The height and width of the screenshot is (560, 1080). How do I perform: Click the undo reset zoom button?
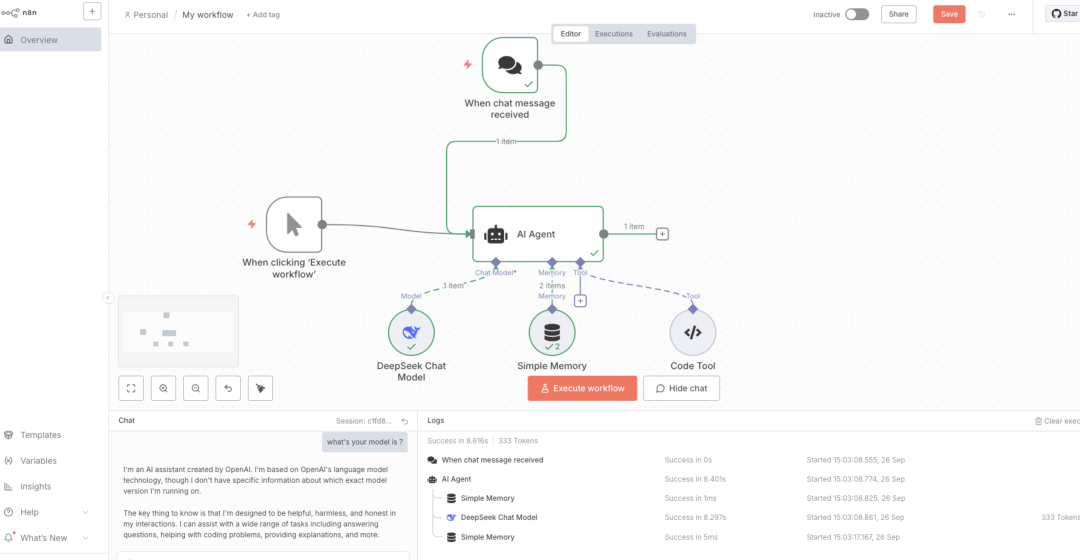pos(228,388)
